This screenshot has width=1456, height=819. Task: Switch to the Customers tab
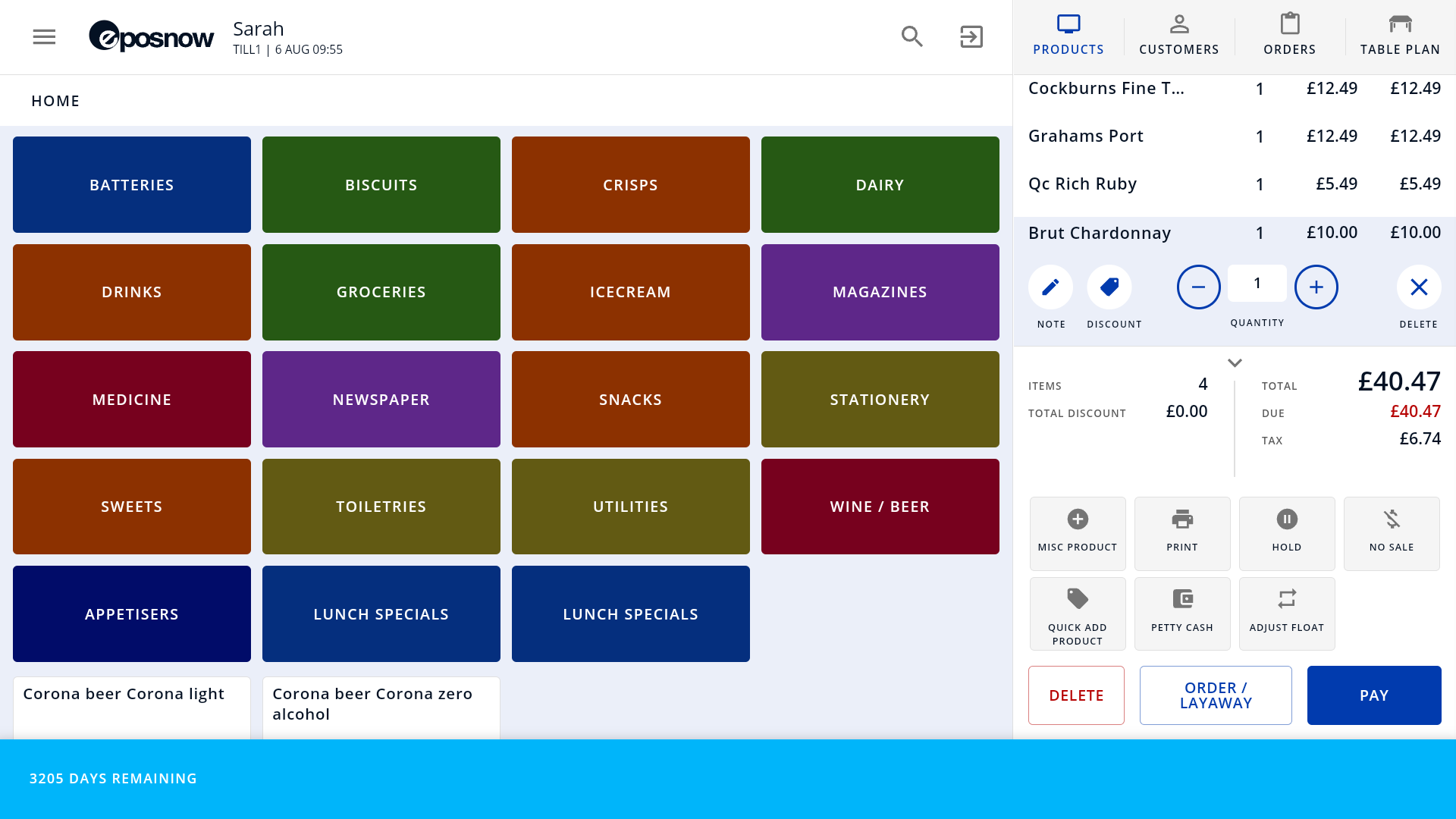pyautogui.click(x=1179, y=35)
